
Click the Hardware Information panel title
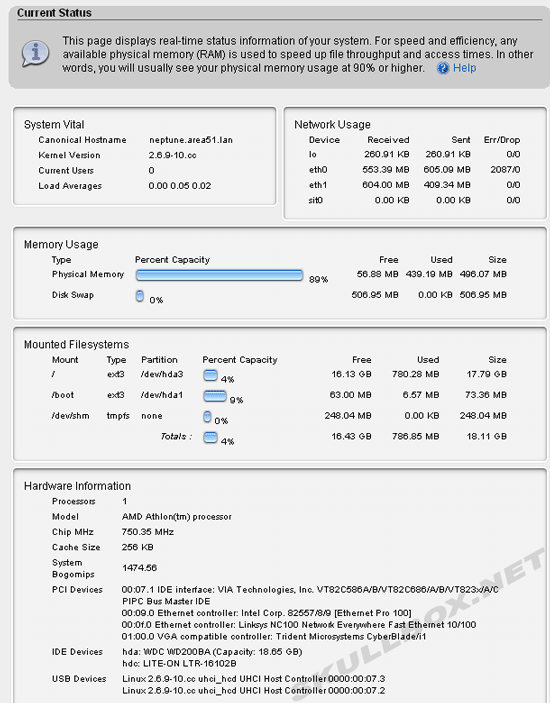pos(77,486)
